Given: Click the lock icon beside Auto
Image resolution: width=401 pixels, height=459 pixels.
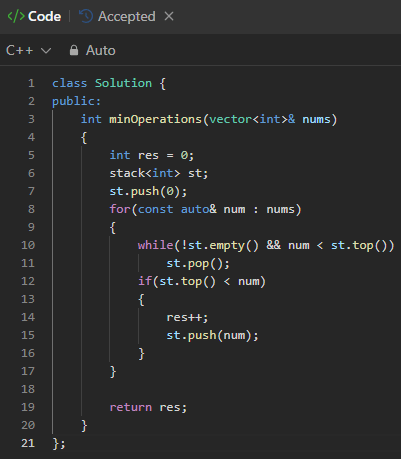Looking at the screenshot, I should pos(74,50).
